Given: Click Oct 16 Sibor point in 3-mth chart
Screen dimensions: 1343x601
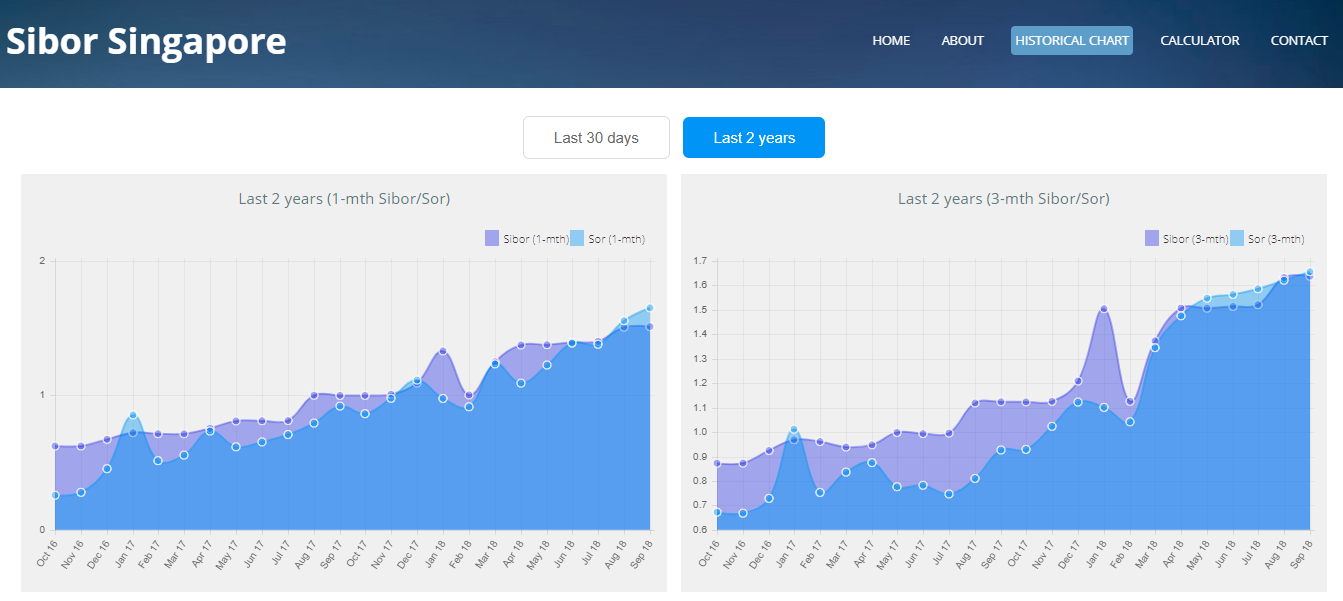Looking at the screenshot, I should (716, 463).
